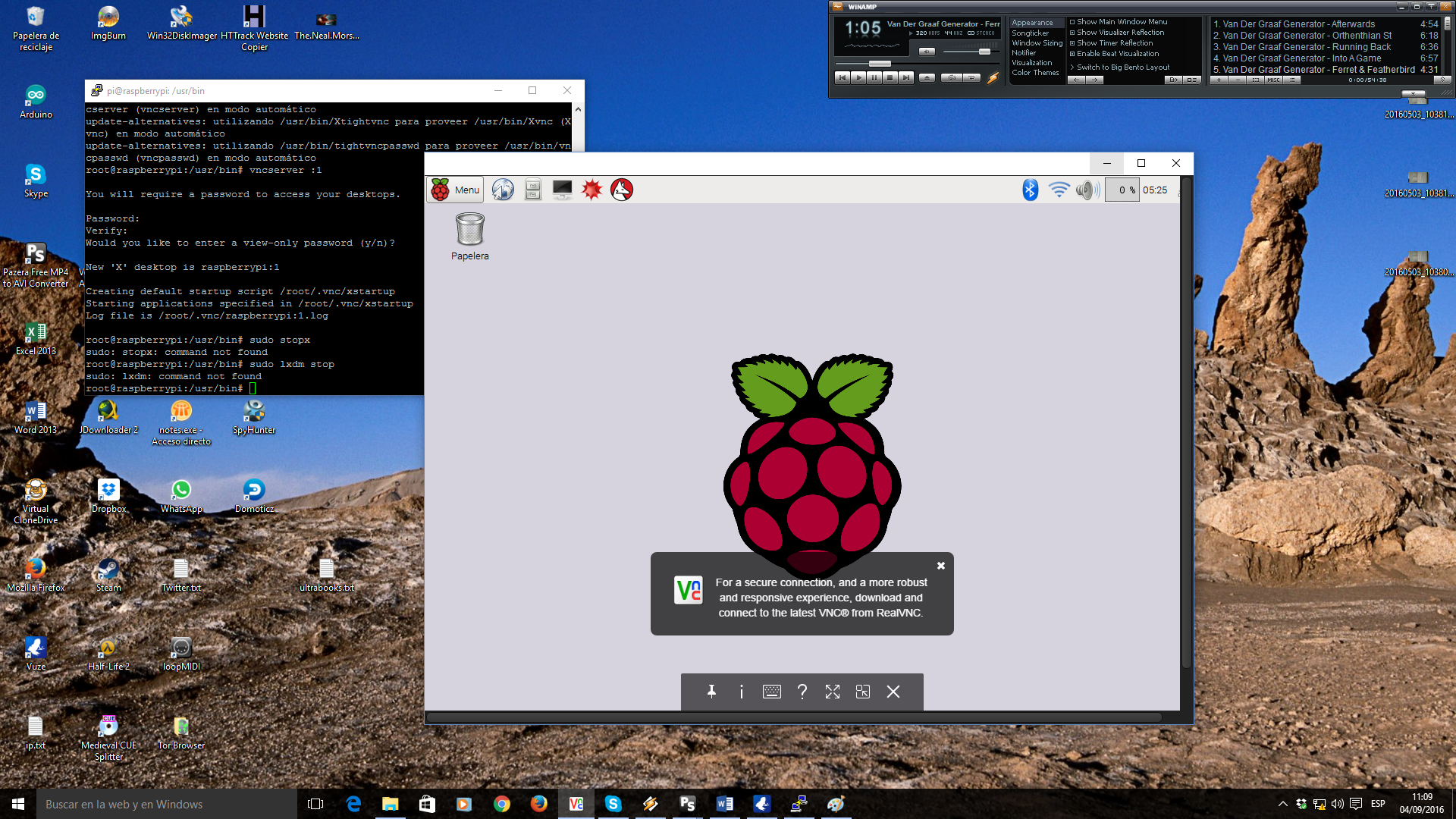
Task: Click the terminal window scroll up arrow
Action: (x=578, y=109)
